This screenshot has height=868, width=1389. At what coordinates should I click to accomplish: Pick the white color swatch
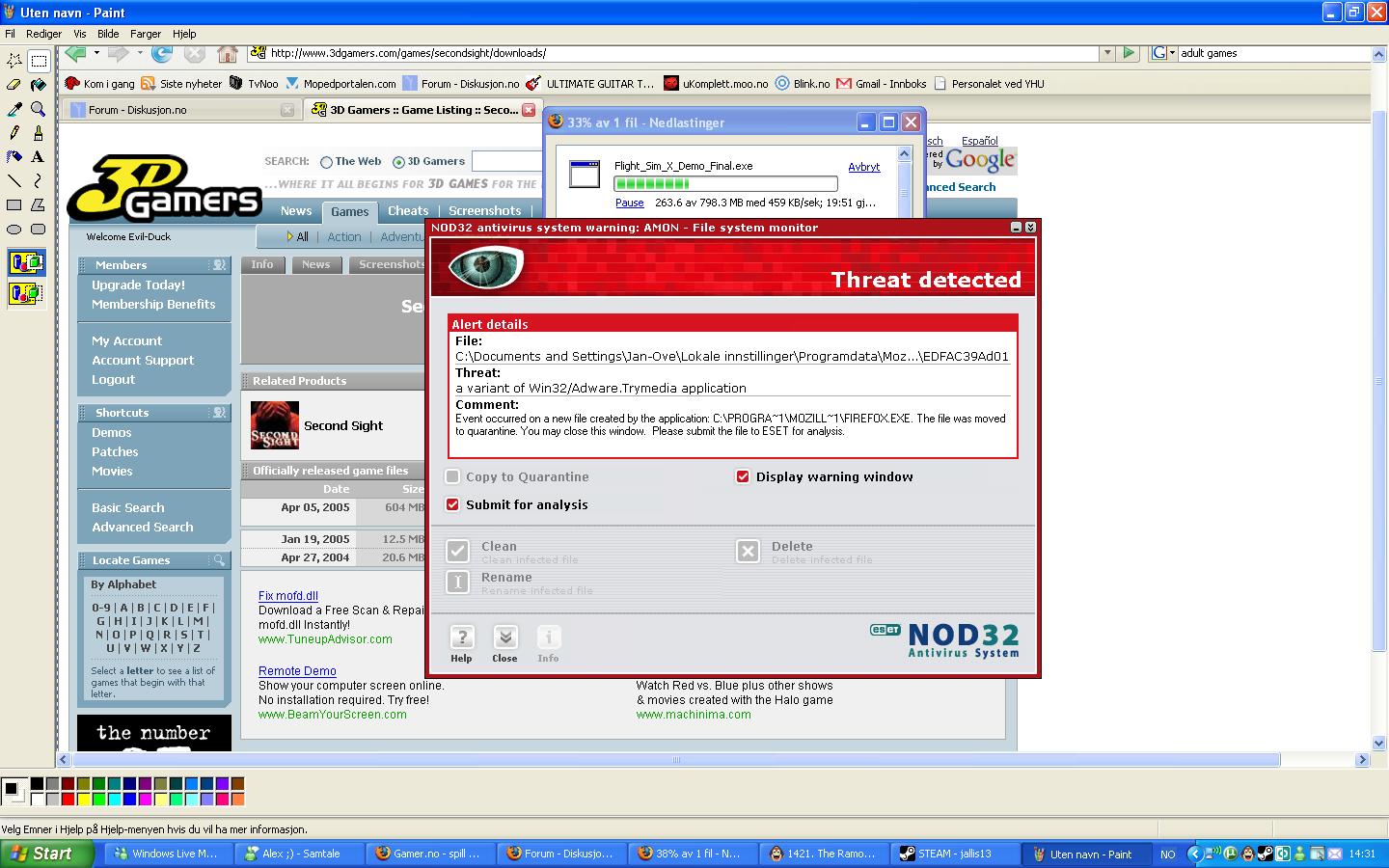37,799
